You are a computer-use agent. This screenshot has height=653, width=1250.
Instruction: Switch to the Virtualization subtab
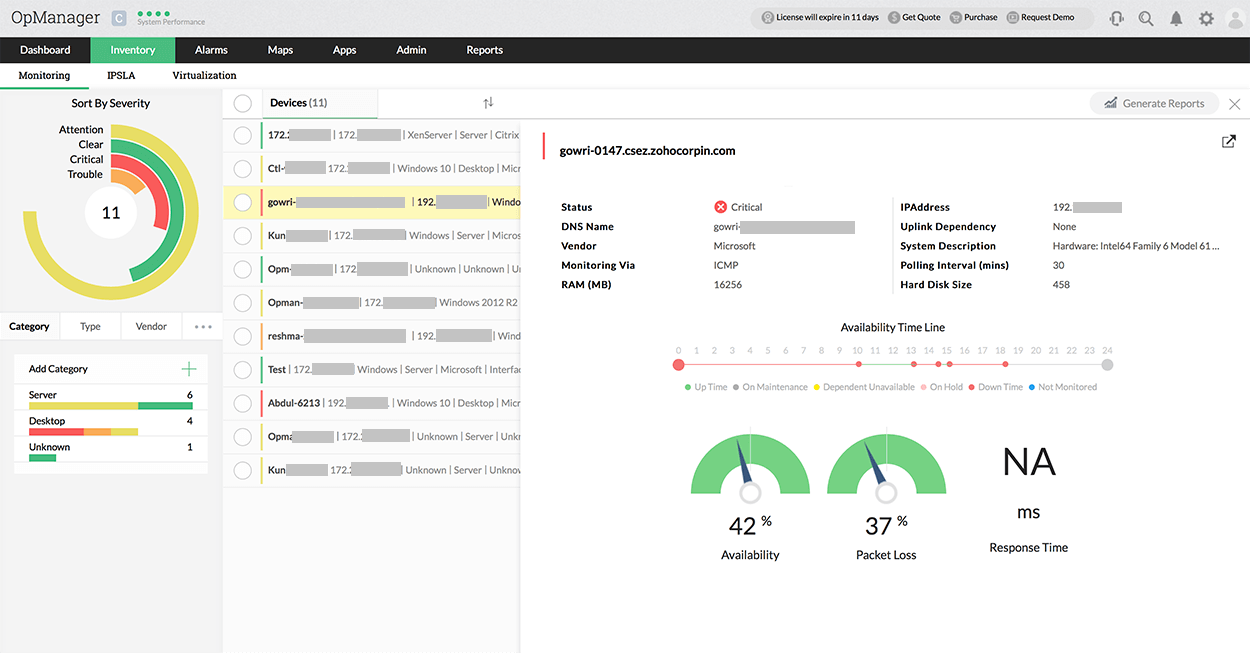204,76
